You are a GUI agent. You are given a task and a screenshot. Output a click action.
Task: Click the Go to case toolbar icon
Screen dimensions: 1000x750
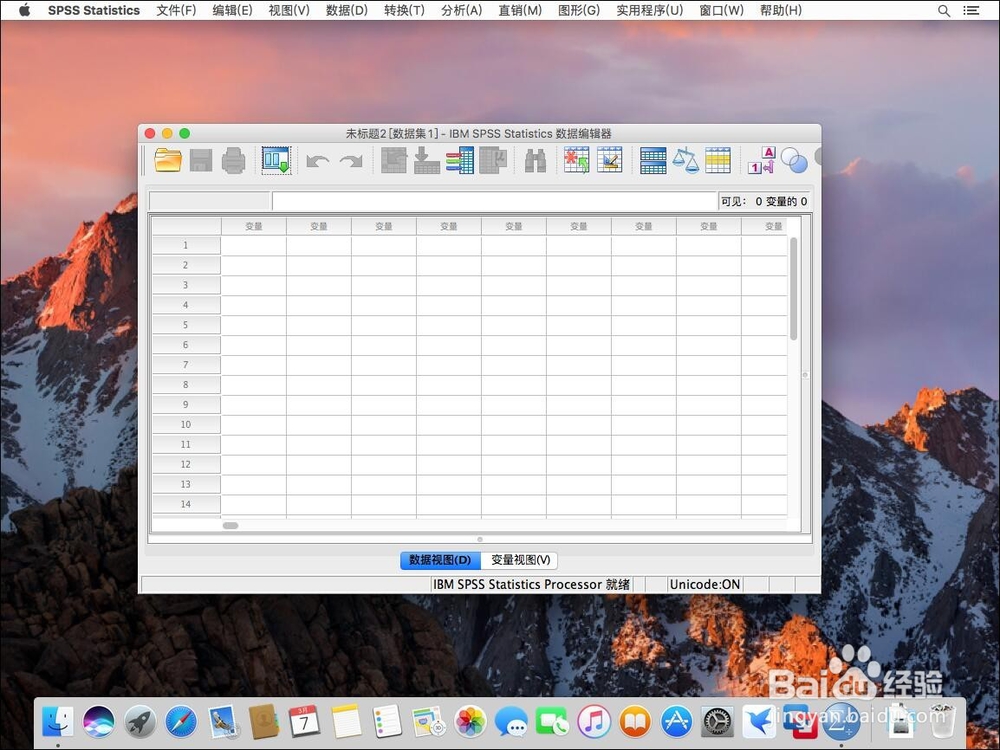click(393, 160)
